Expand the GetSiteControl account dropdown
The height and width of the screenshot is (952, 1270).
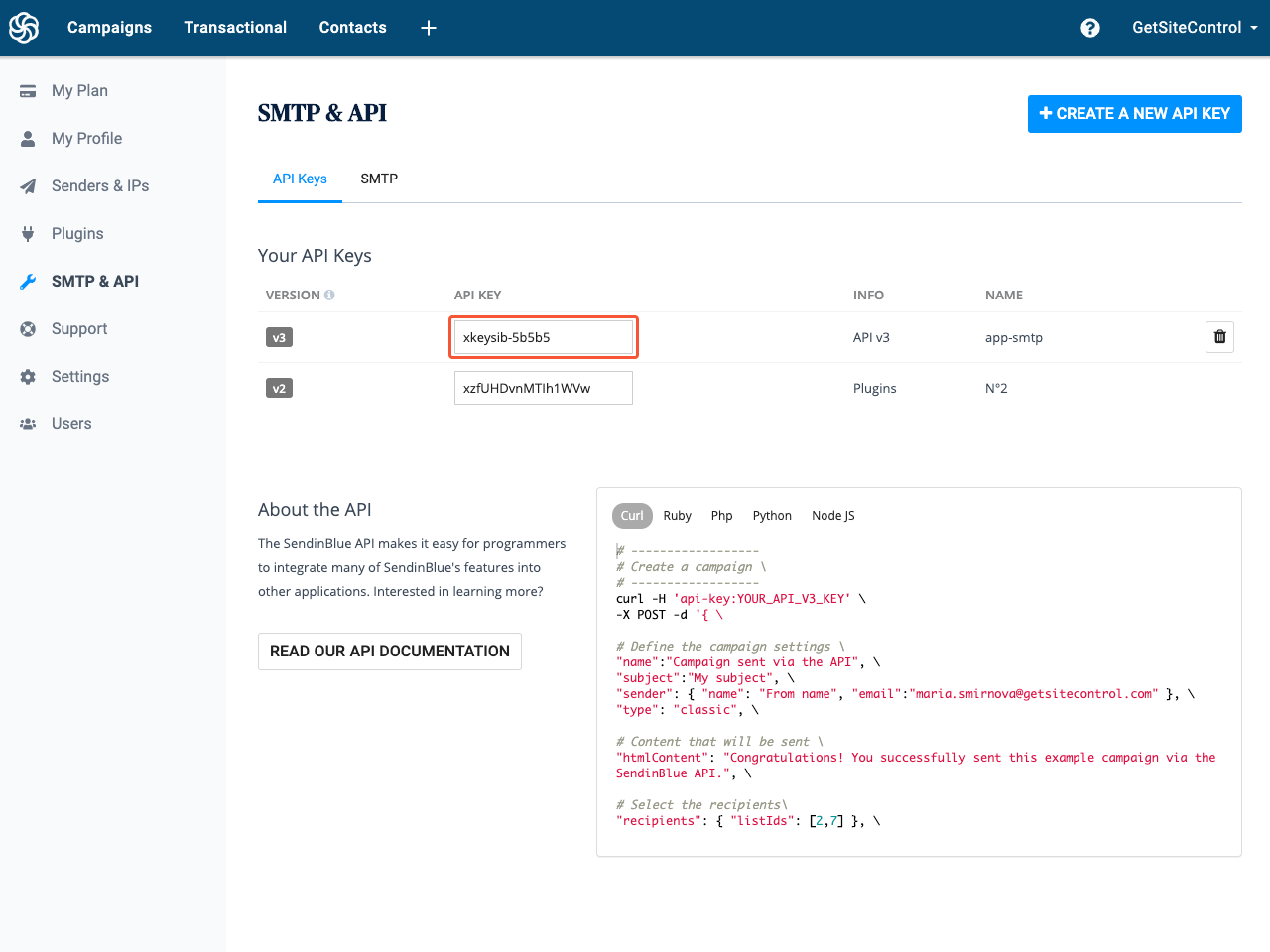(x=1194, y=28)
